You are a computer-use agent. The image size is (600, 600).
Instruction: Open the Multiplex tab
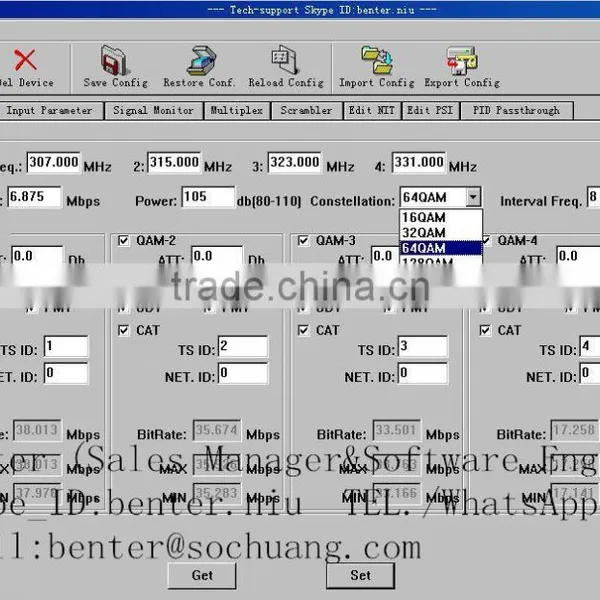[x=237, y=111]
